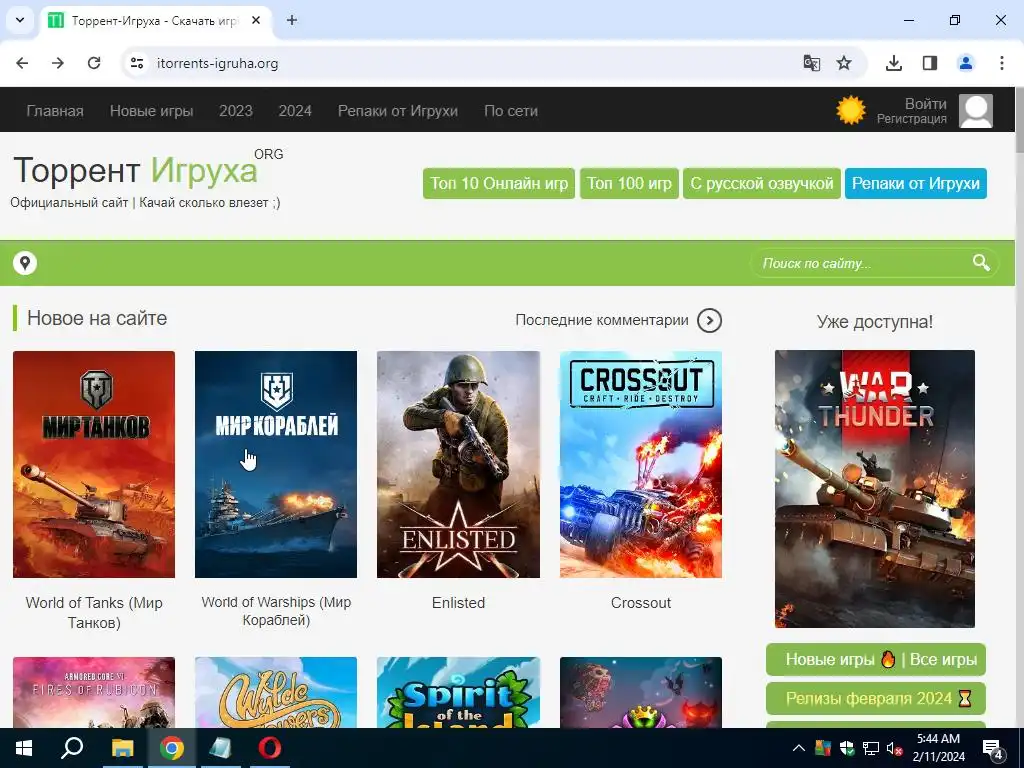Reload the page with refresh icon
This screenshot has width=1024, height=768.
click(x=94, y=63)
